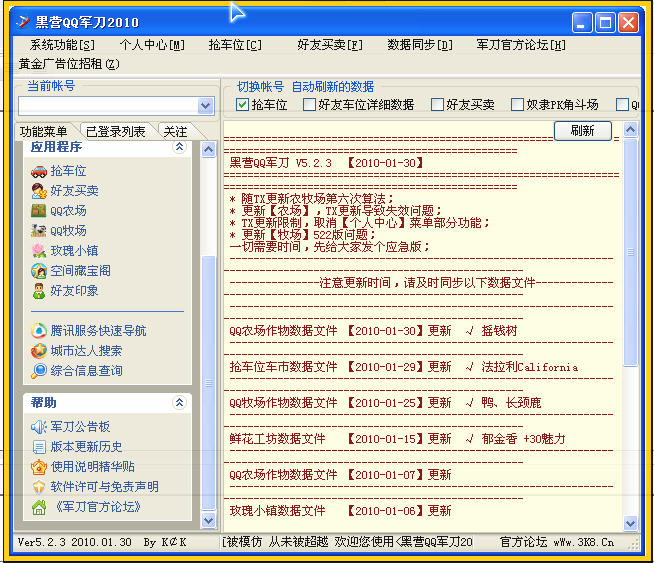Click the sidebar scrollbar thumb
Screen dimensions: 654x563
coord(209,383)
